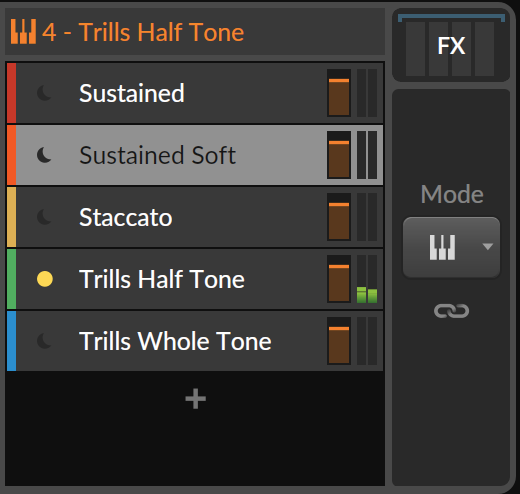The image size is (520, 494).
Task: Open the Mode dropdown arrow
Action: click(x=488, y=247)
